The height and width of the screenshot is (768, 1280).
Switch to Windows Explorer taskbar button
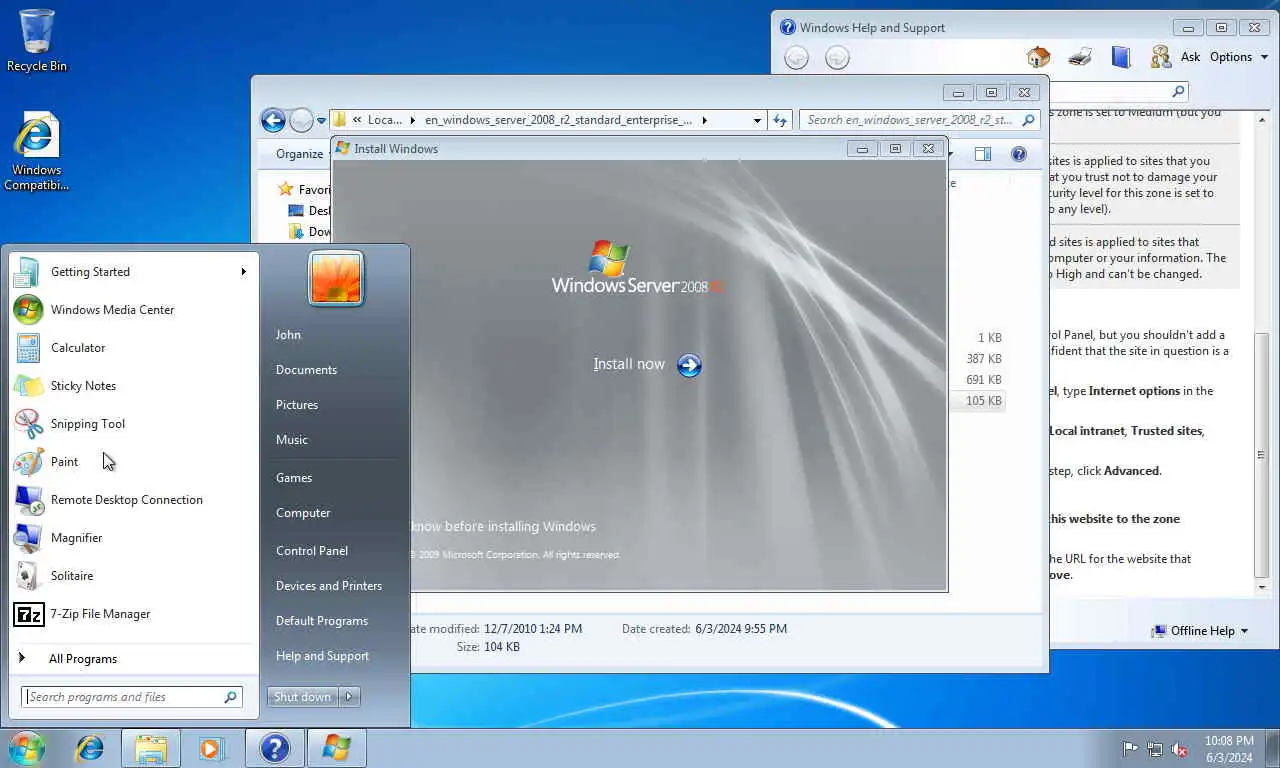coord(151,748)
